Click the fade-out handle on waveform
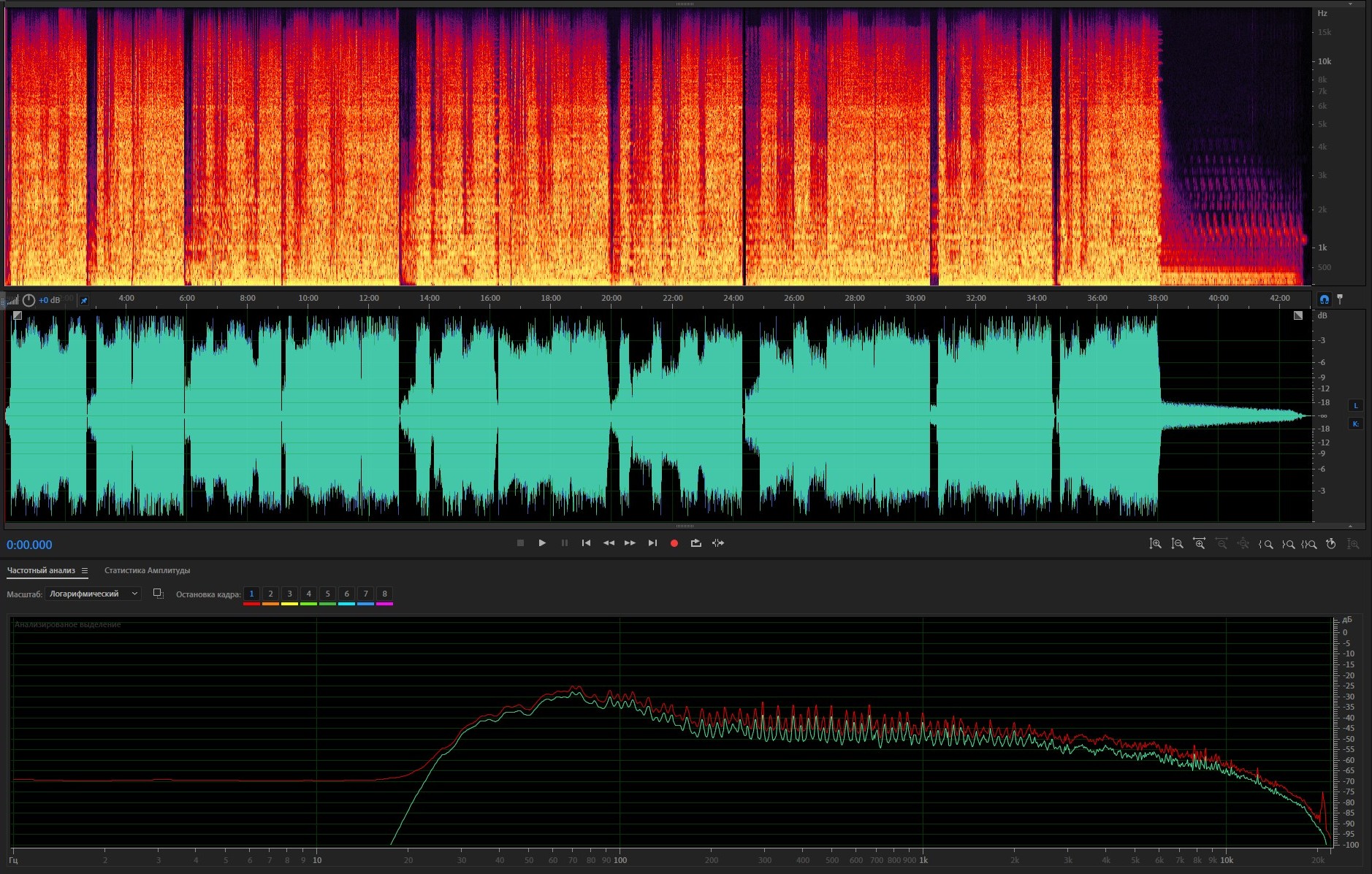 pyautogui.click(x=1297, y=315)
